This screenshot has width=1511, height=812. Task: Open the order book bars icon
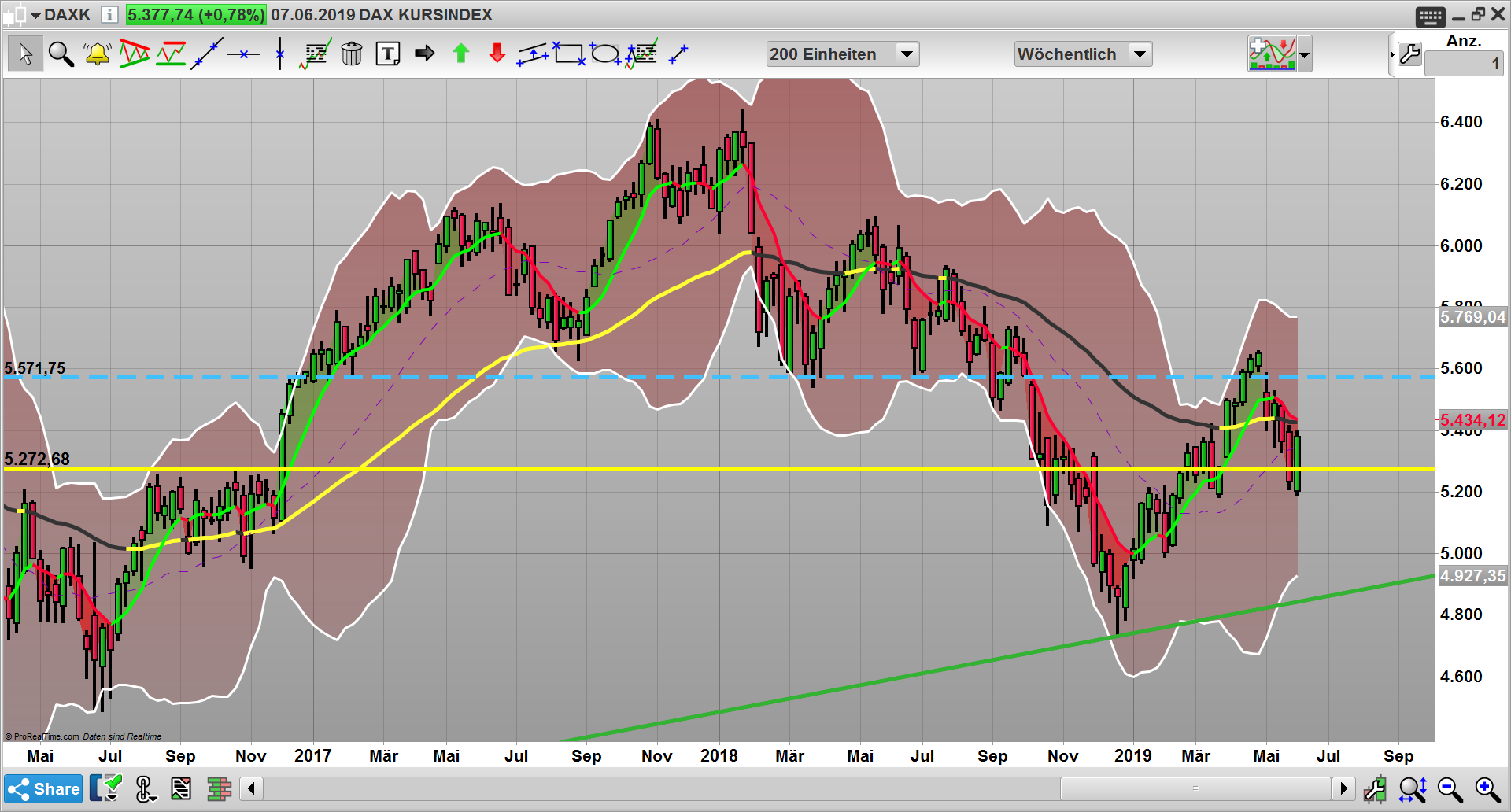coord(220,788)
